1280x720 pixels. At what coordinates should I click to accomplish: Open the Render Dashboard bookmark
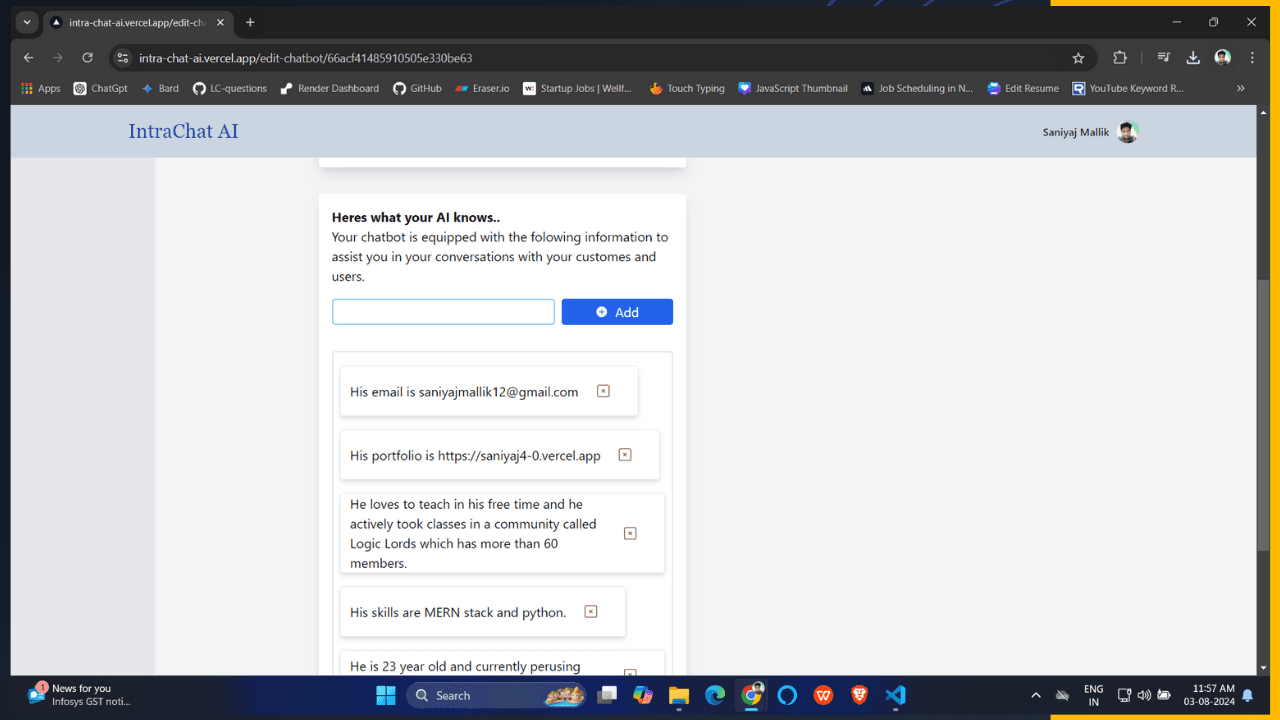pyautogui.click(x=329, y=88)
